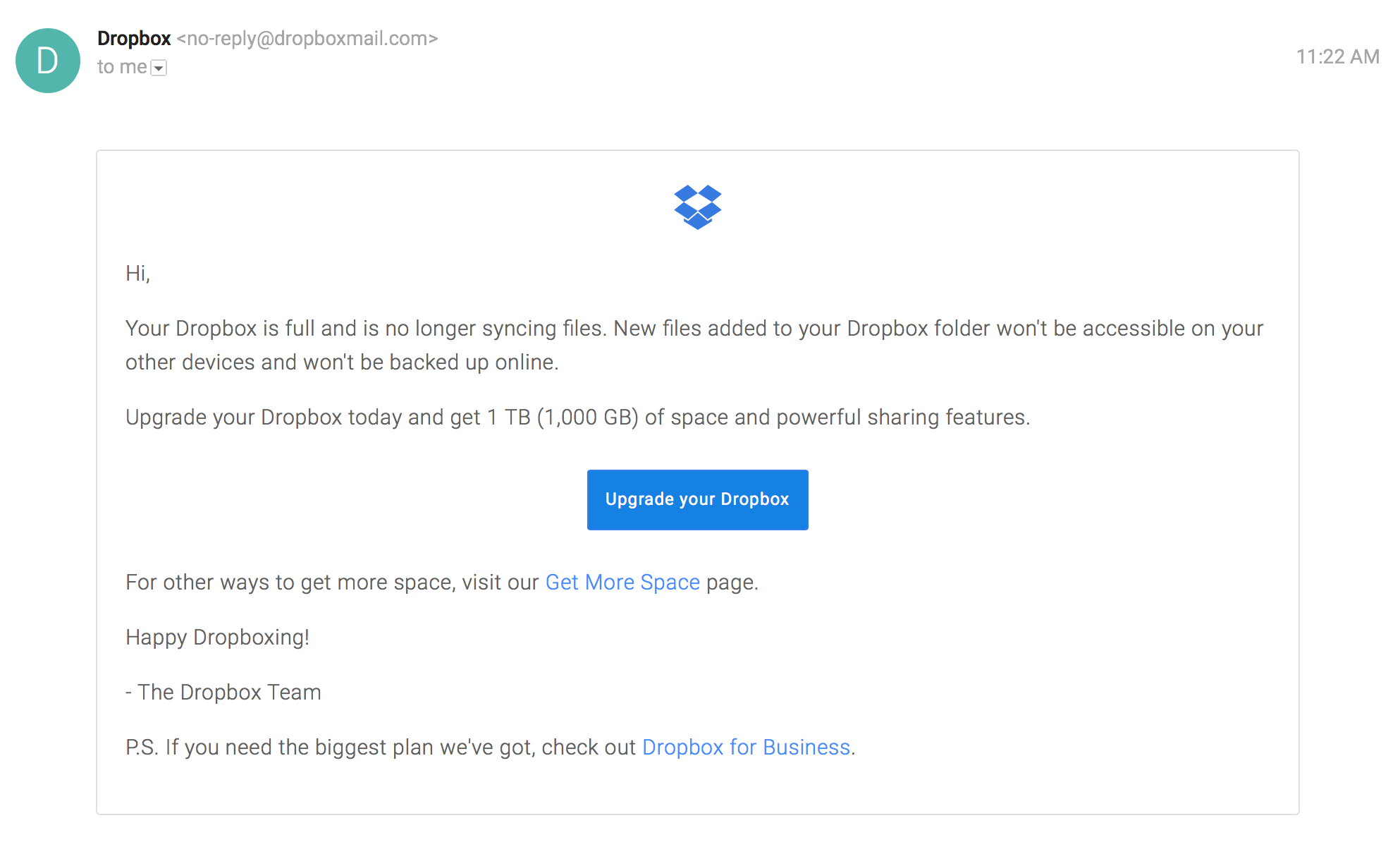Click "- The Dropbox Team" signature
The height and width of the screenshot is (866, 1400).
pyautogui.click(x=223, y=693)
